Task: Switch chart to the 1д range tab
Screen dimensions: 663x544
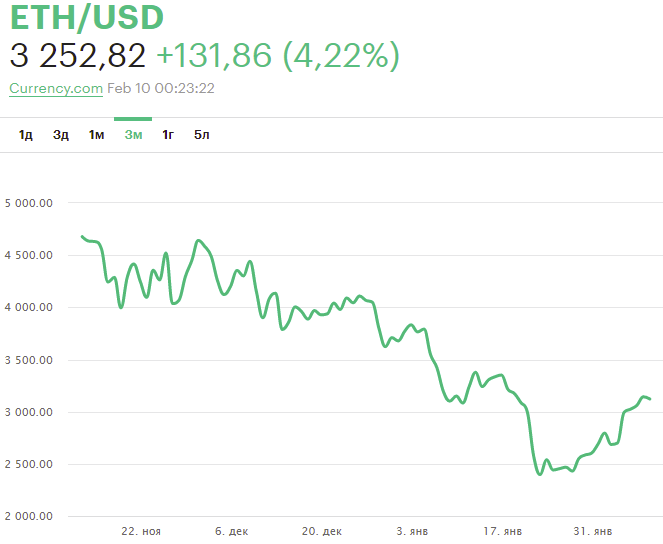Action: tap(25, 135)
